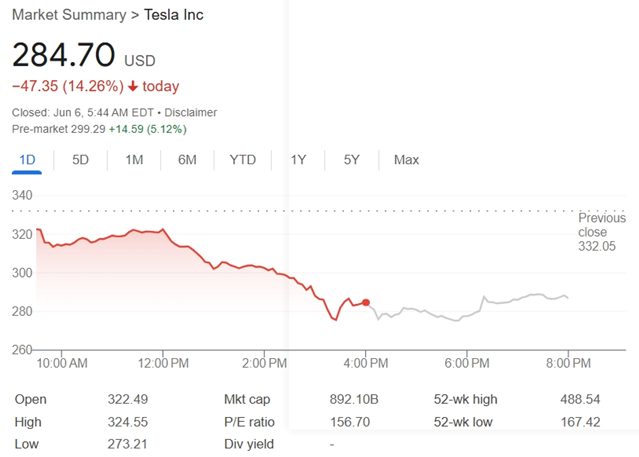Image resolution: width=639 pixels, height=457 pixels.
Task: Select the 1D time range tab
Action: click(28, 160)
